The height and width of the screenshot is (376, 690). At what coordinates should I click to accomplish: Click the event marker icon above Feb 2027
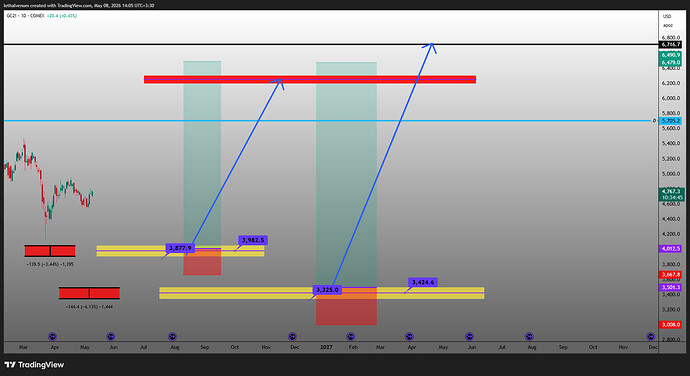click(351, 337)
